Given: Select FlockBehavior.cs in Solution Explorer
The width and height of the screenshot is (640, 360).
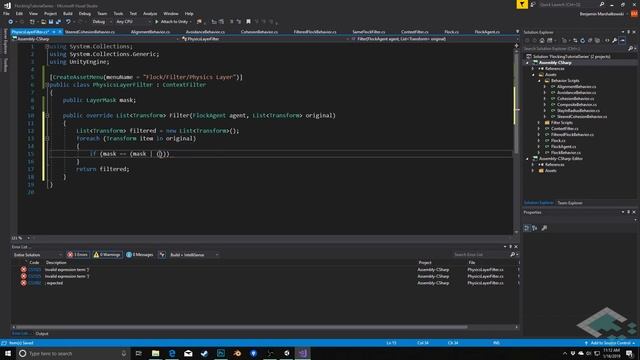Looking at the screenshot, I should 566,153.
